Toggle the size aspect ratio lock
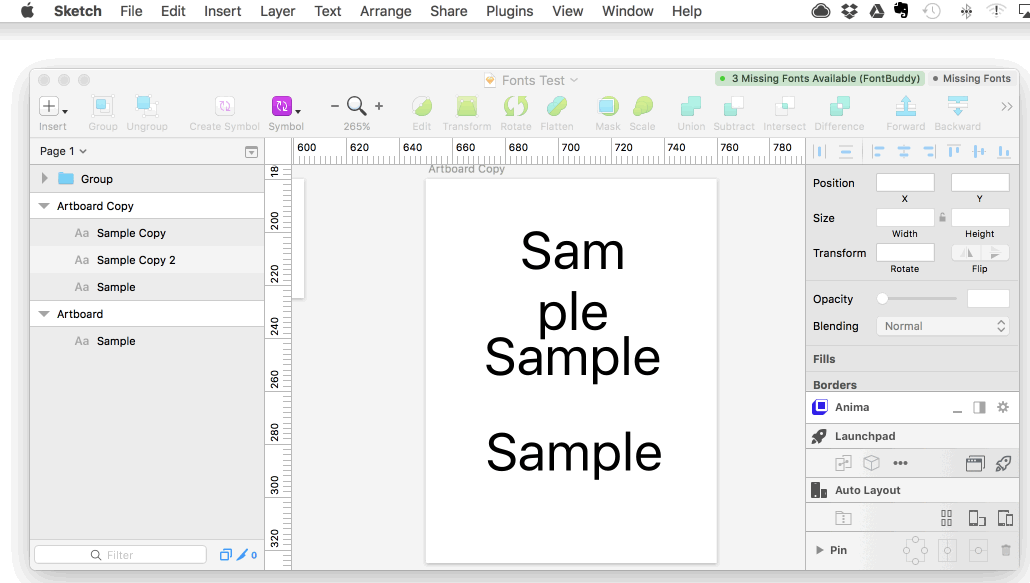This screenshot has height=583, width=1030. [942, 217]
